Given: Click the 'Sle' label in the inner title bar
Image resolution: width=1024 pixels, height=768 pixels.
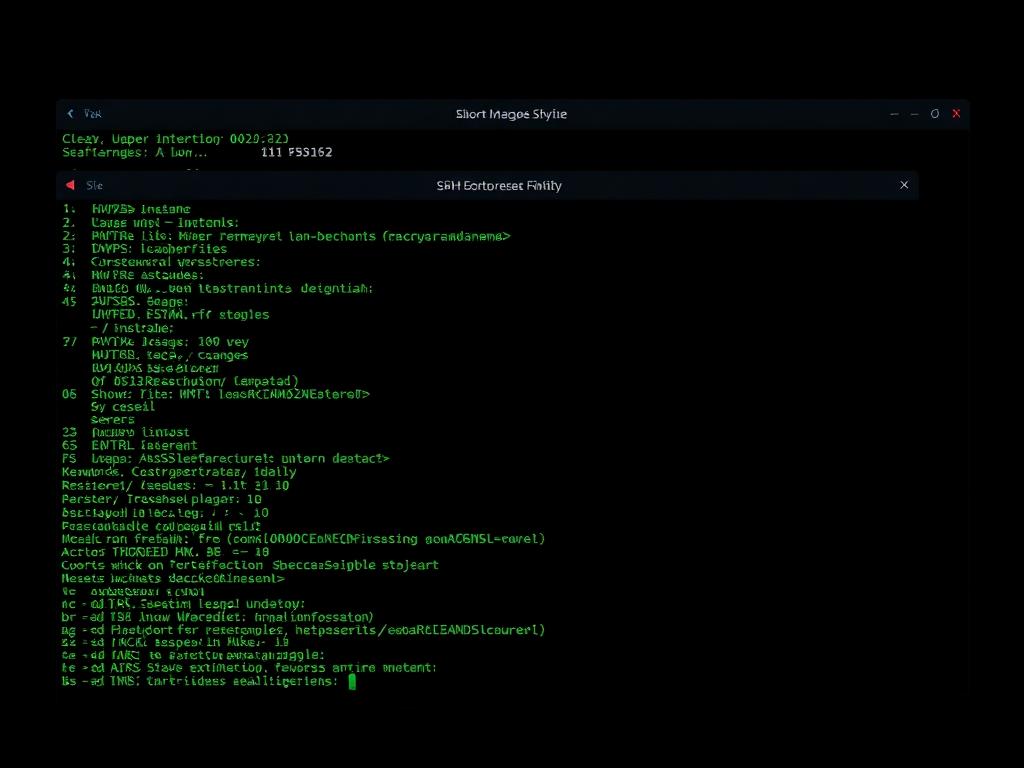Looking at the screenshot, I should click(x=95, y=185).
